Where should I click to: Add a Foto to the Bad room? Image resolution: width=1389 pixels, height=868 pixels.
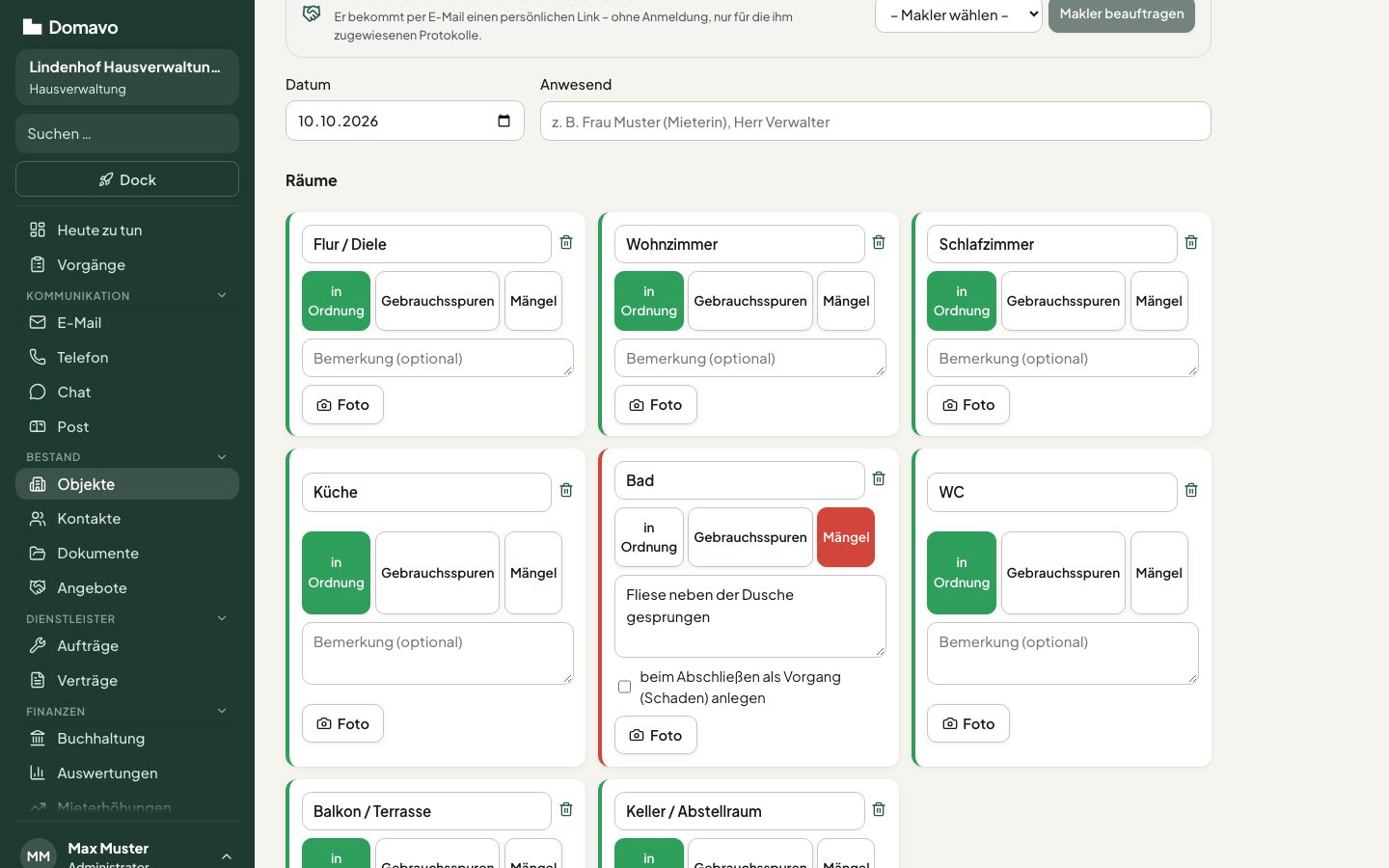[x=655, y=735]
